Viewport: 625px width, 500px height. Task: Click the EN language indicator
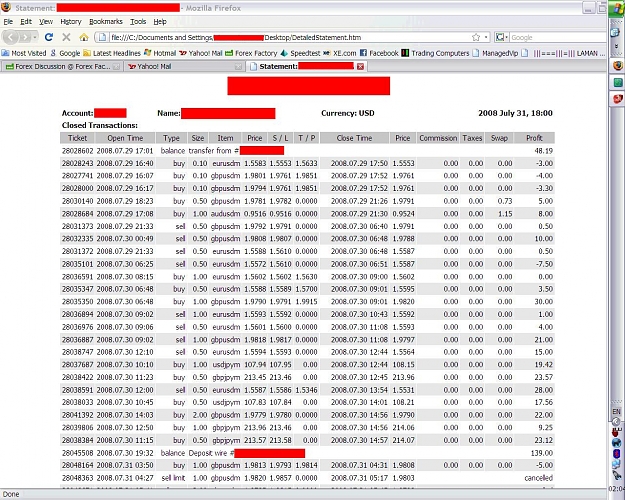coord(616,411)
